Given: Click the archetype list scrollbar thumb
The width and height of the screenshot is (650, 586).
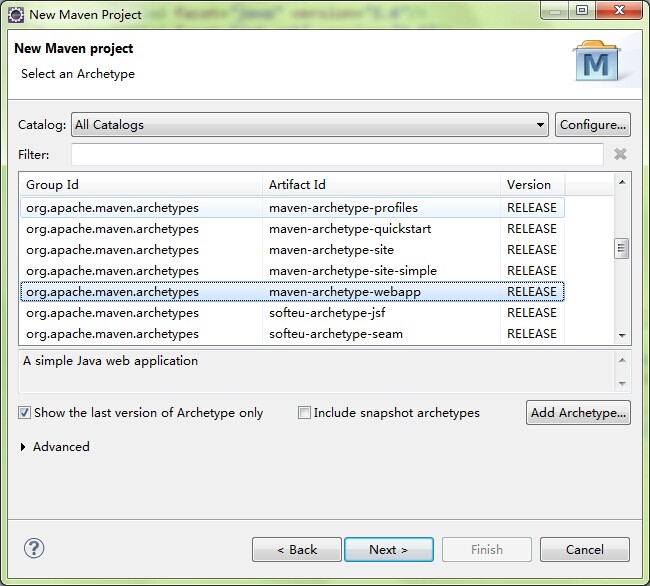Looking at the screenshot, I should [621, 248].
